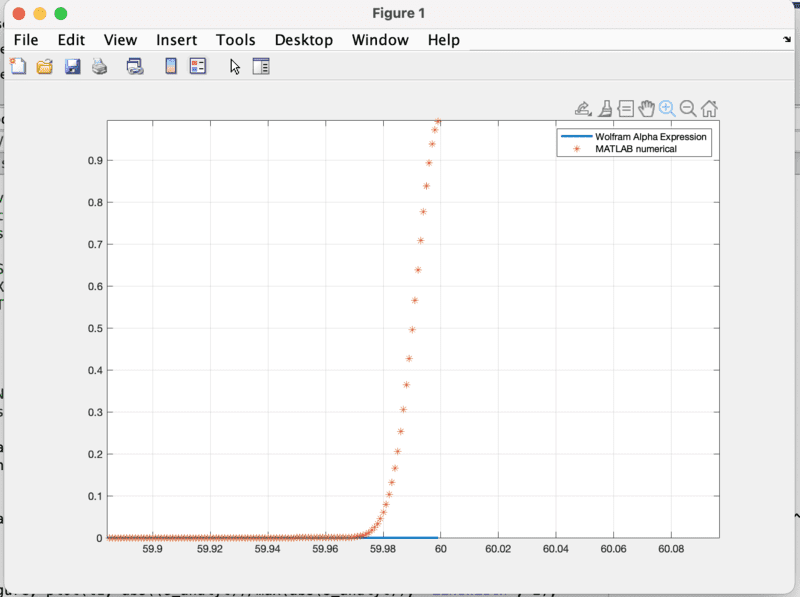This screenshot has height=597, width=800.
Task: Toggle the data tips icon on the axes
Action: (x=626, y=109)
